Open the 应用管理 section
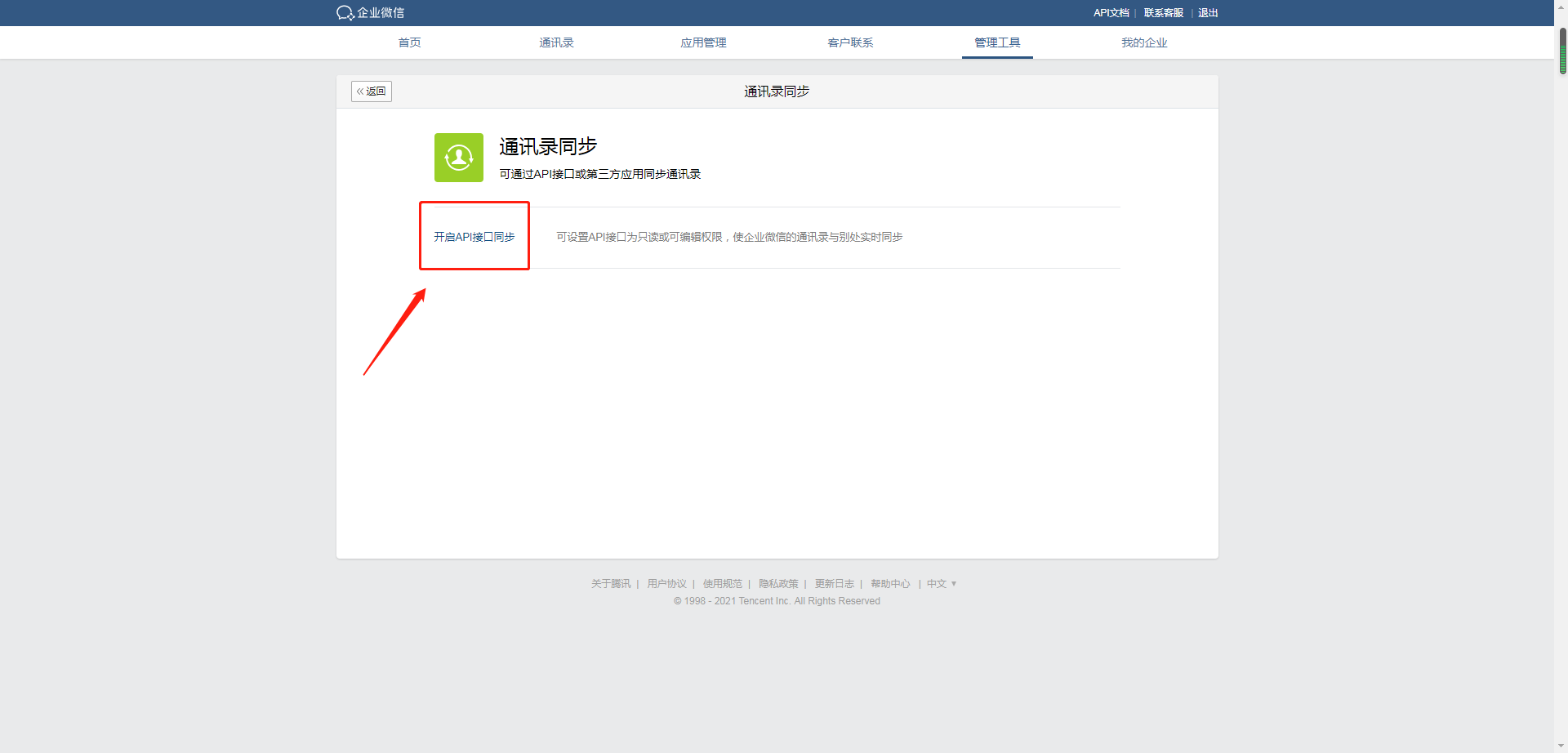Screen dimensions: 1568x753 [x=703, y=42]
